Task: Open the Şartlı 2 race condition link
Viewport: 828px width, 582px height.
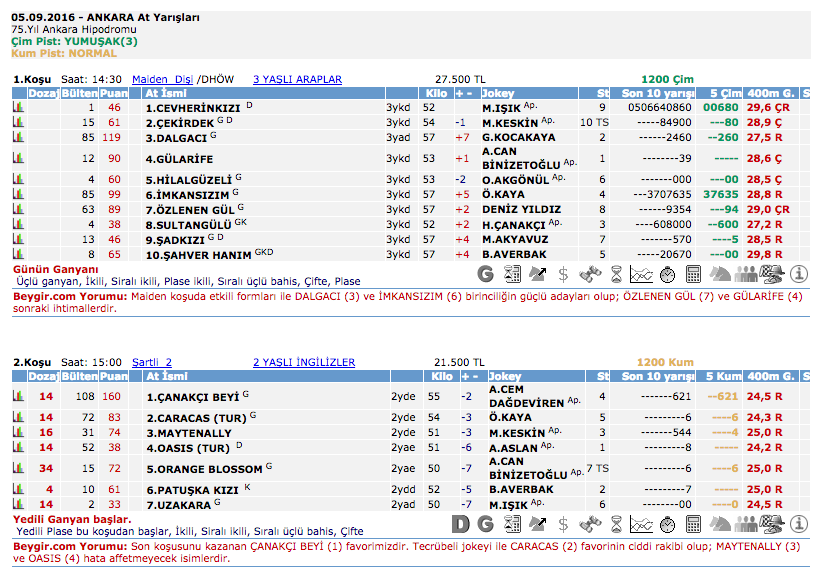Action: 152,362
